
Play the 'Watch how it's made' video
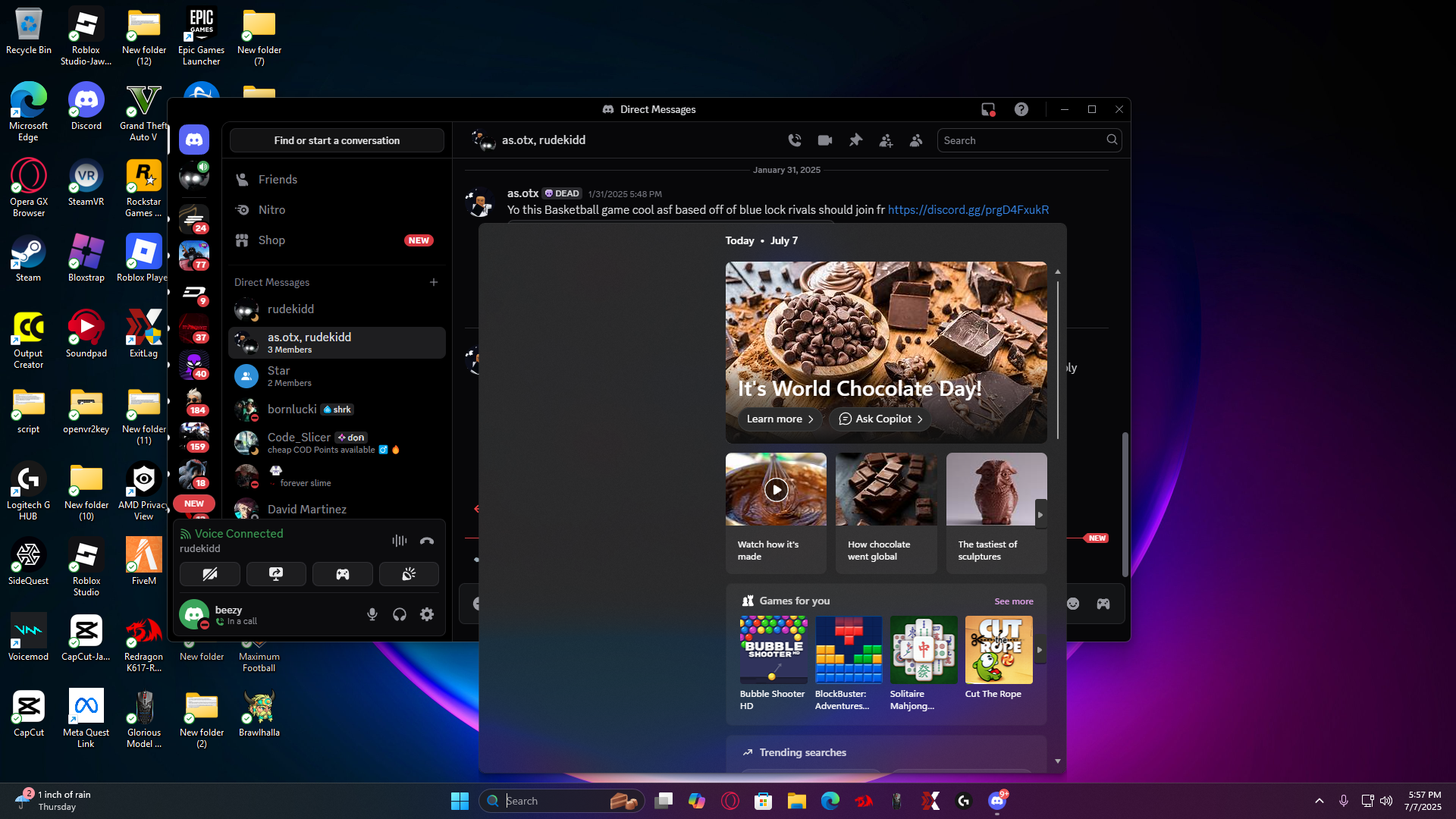click(776, 490)
